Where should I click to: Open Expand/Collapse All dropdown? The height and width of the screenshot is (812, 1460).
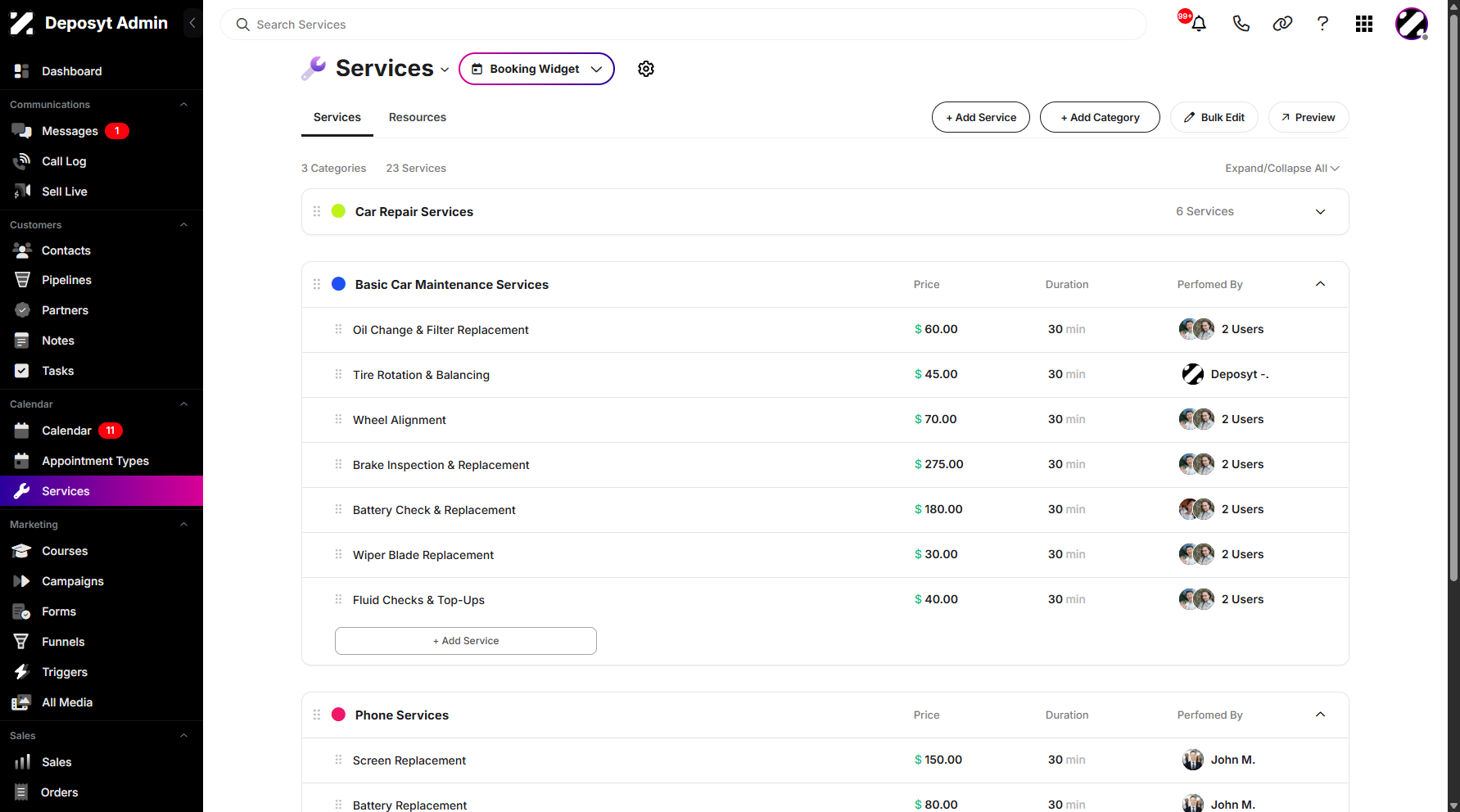[1282, 168]
